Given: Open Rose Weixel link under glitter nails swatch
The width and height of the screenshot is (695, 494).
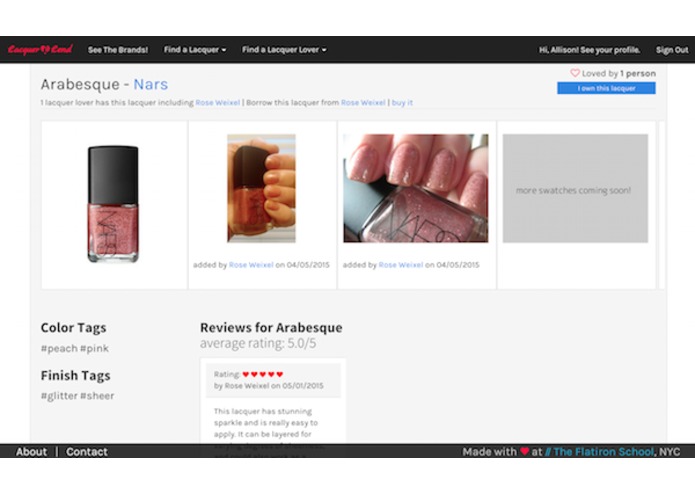Looking at the screenshot, I should (401, 265).
